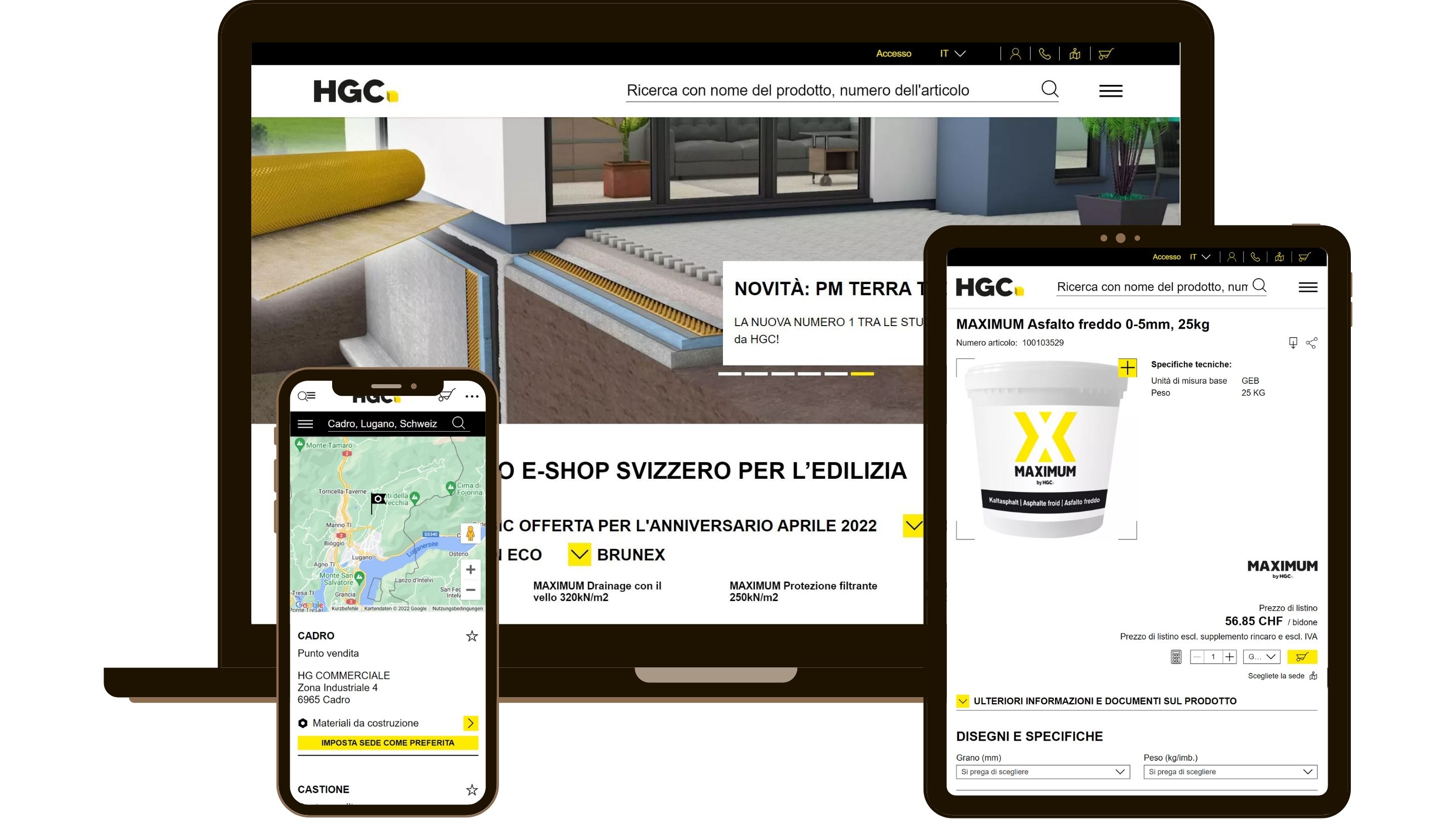Viewport: 1456px width, 819px height.
Task: Click the magnifier search icon in desktop header
Action: pyautogui.click(x=1050, y=89)
